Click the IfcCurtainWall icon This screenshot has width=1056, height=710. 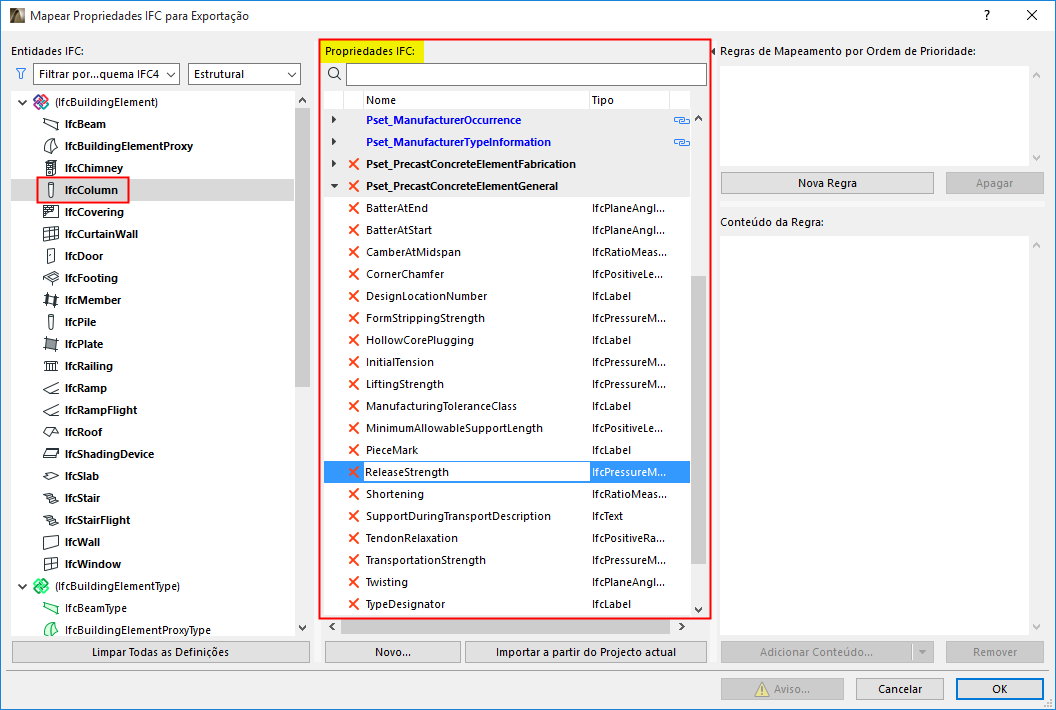51,234
